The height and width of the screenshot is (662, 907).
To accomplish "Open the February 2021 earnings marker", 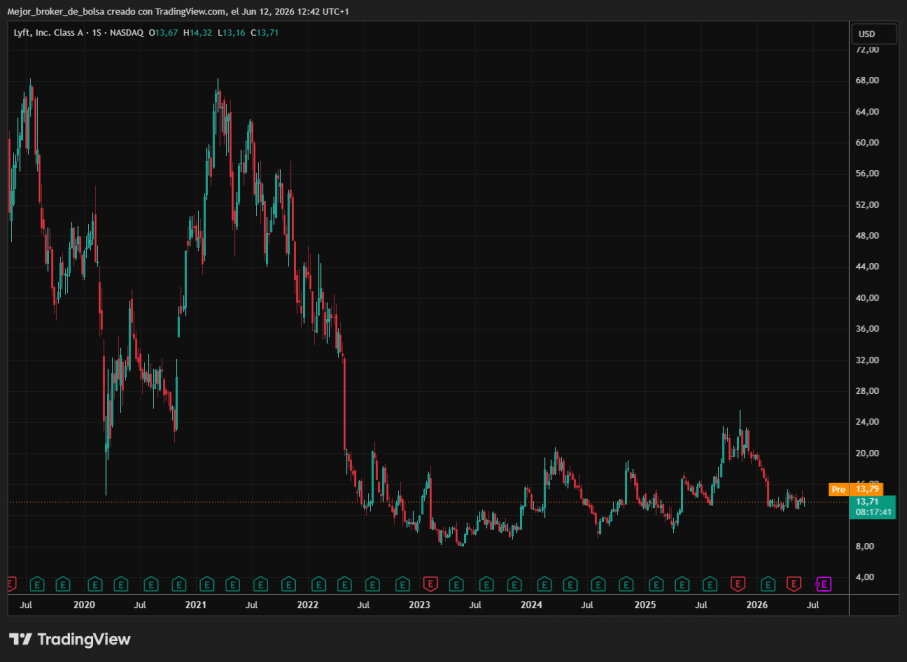I will 207,584.
